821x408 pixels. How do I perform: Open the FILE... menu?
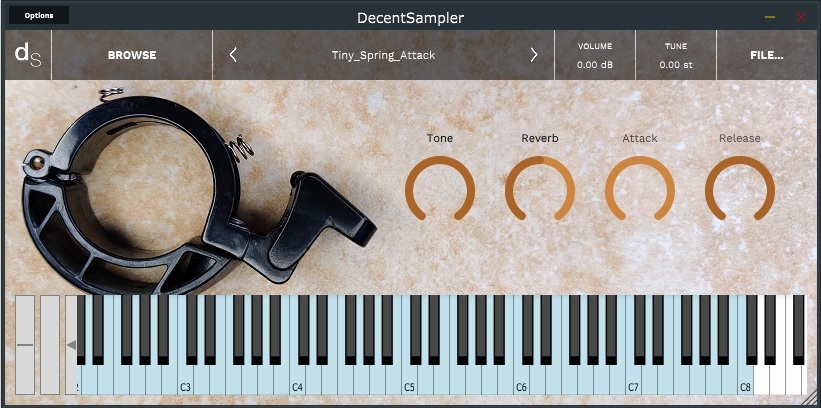click(767, 55)
